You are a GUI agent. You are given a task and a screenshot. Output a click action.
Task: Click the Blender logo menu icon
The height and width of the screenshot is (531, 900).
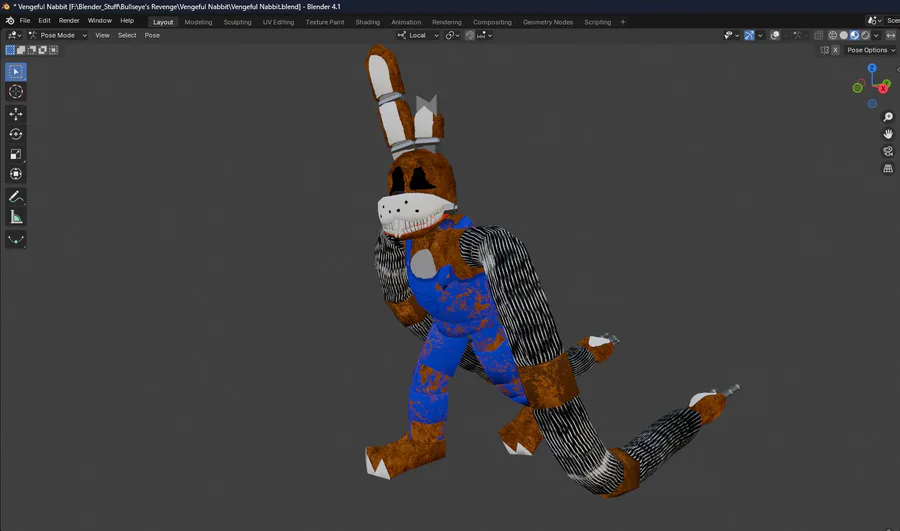[10, 21]
